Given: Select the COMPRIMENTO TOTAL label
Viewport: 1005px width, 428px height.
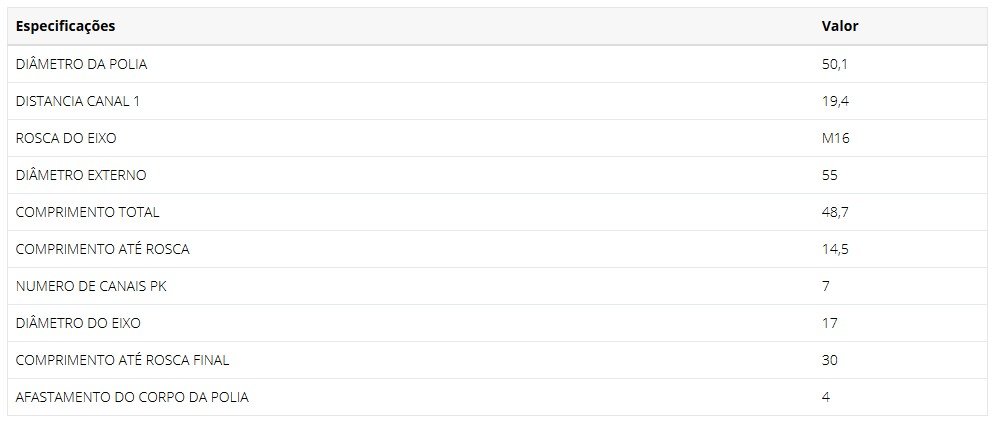Looking at the screenshot, I should click(x=87, y=212).
